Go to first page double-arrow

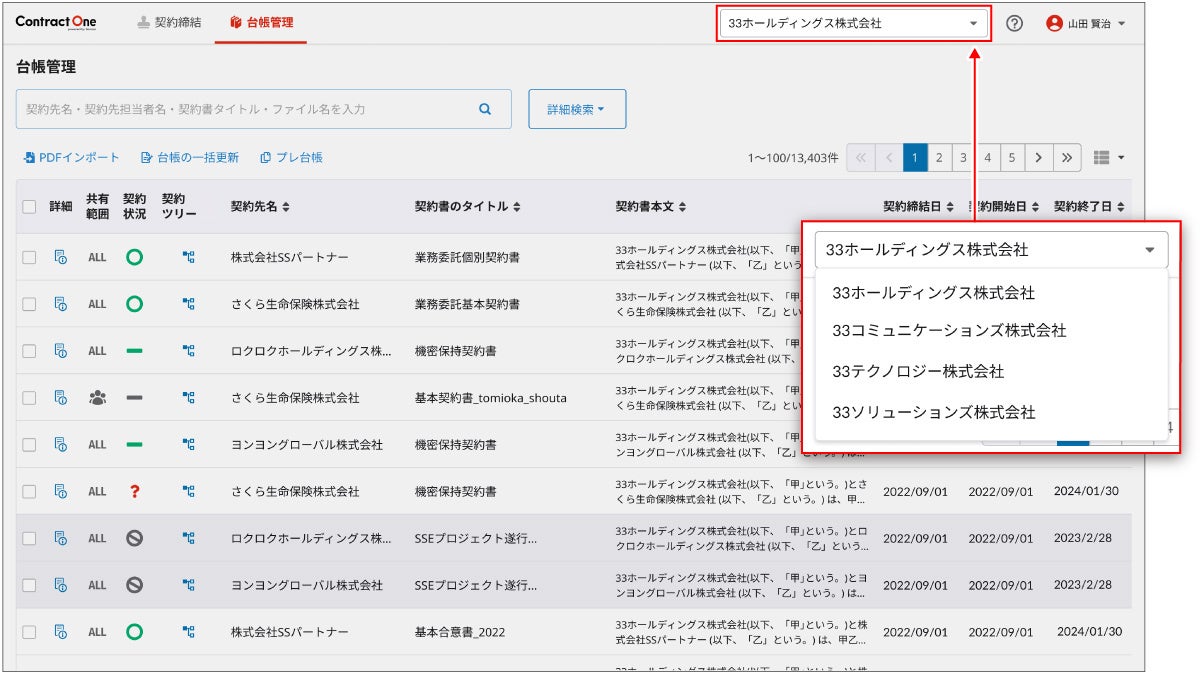tap(861, 158)
